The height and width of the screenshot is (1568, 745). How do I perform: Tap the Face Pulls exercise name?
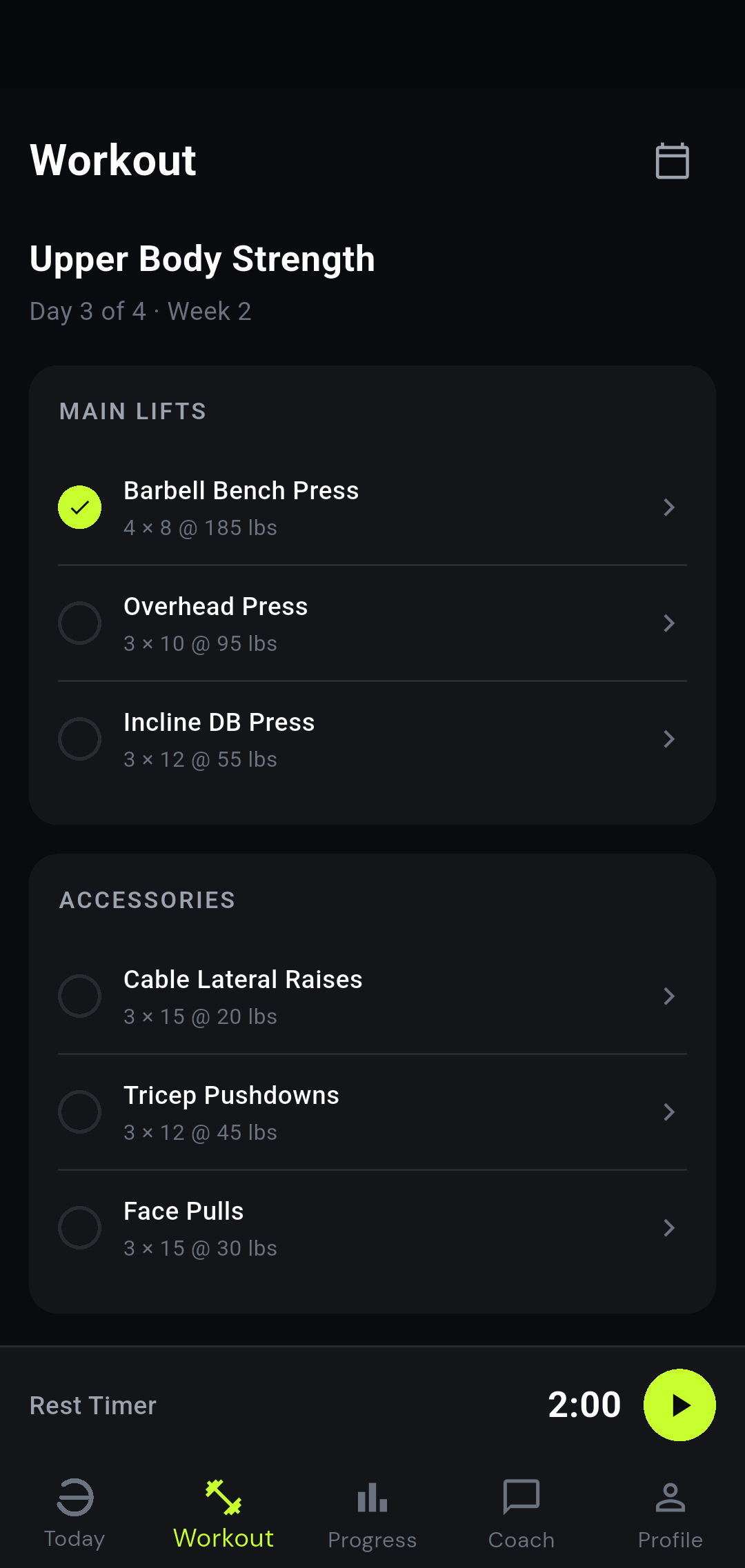tap(183, 1211)
